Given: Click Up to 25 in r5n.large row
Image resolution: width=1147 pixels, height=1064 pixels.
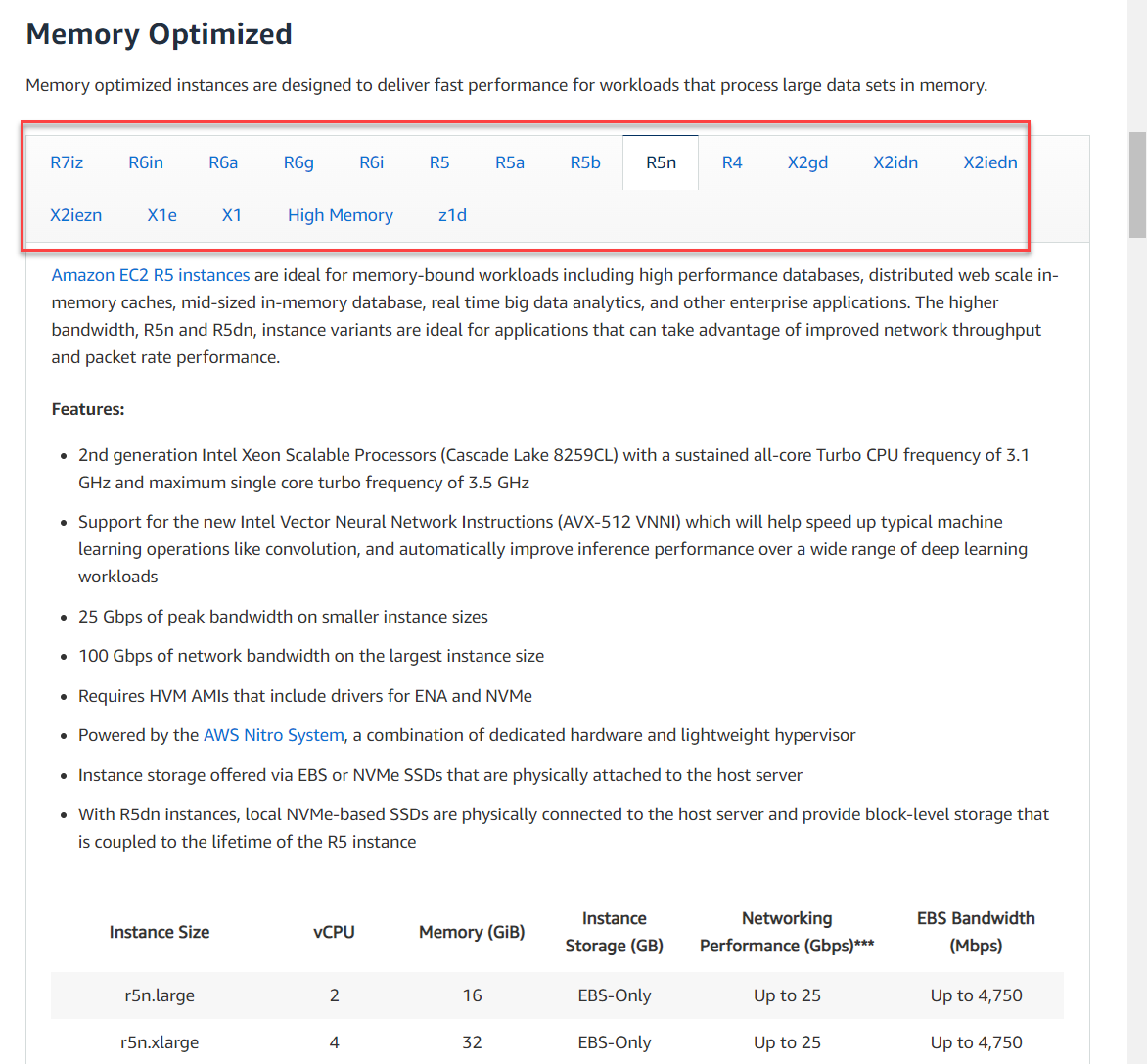Looking at the screenshot, I should pos(787,995).
